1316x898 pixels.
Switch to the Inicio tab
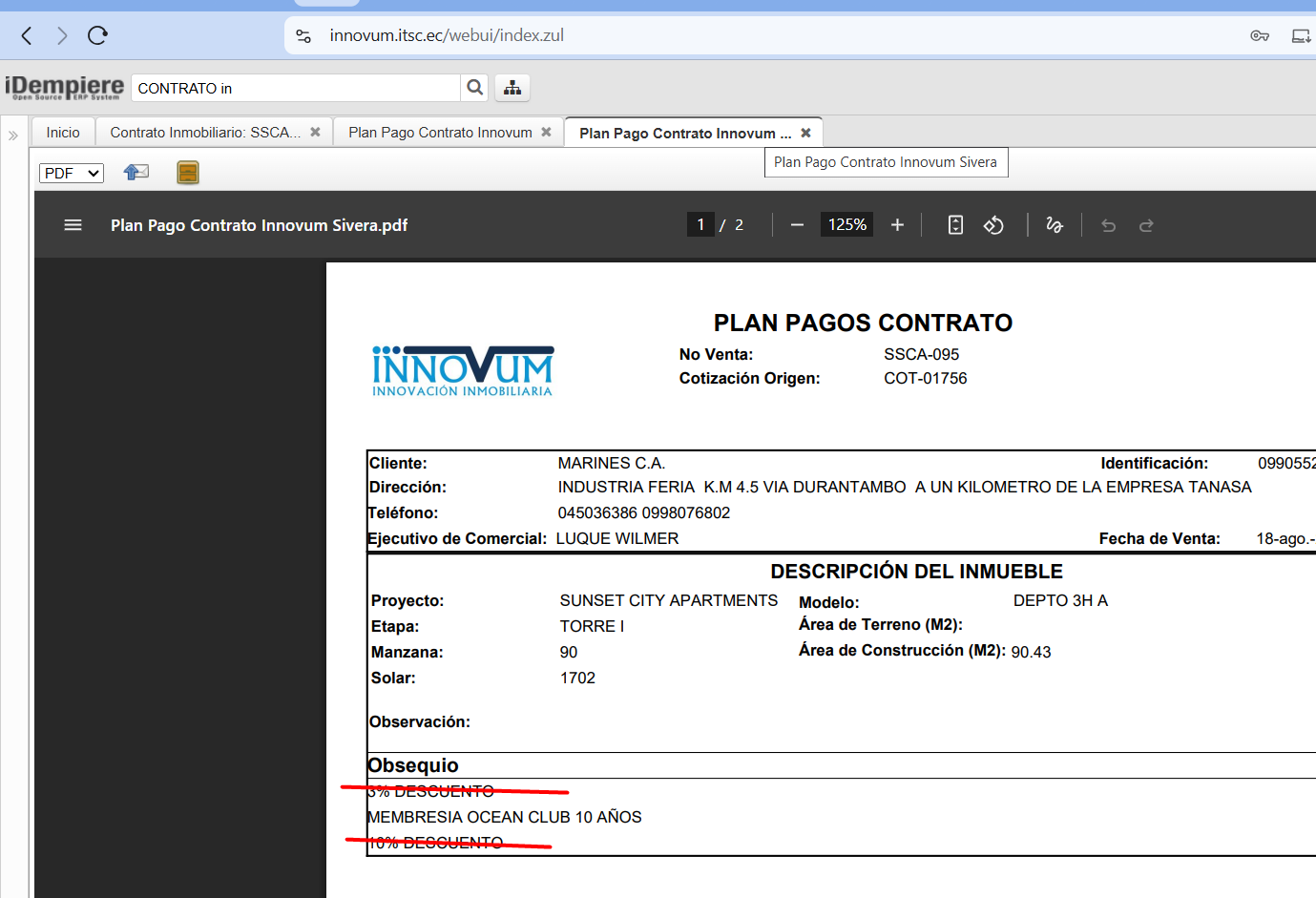[63, 133]
